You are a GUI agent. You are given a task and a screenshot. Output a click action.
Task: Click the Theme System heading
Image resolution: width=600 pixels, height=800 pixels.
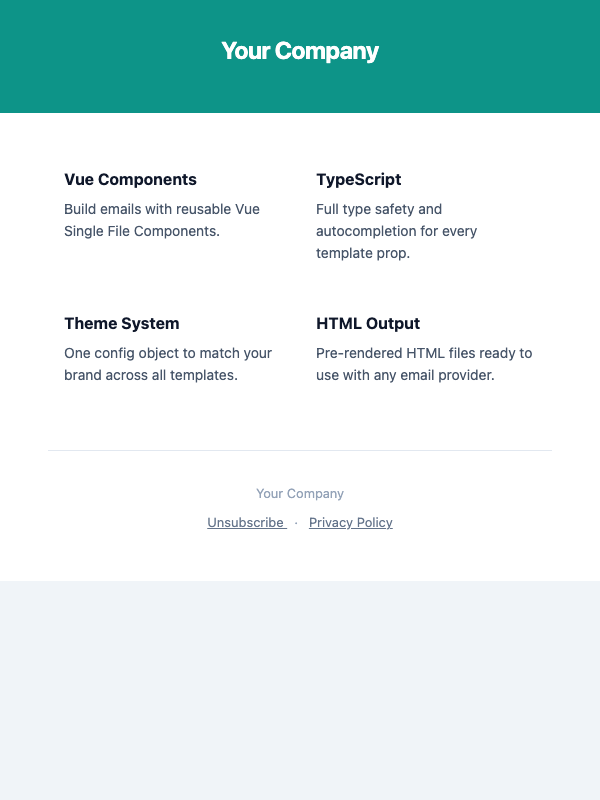(x=122, y=324)
